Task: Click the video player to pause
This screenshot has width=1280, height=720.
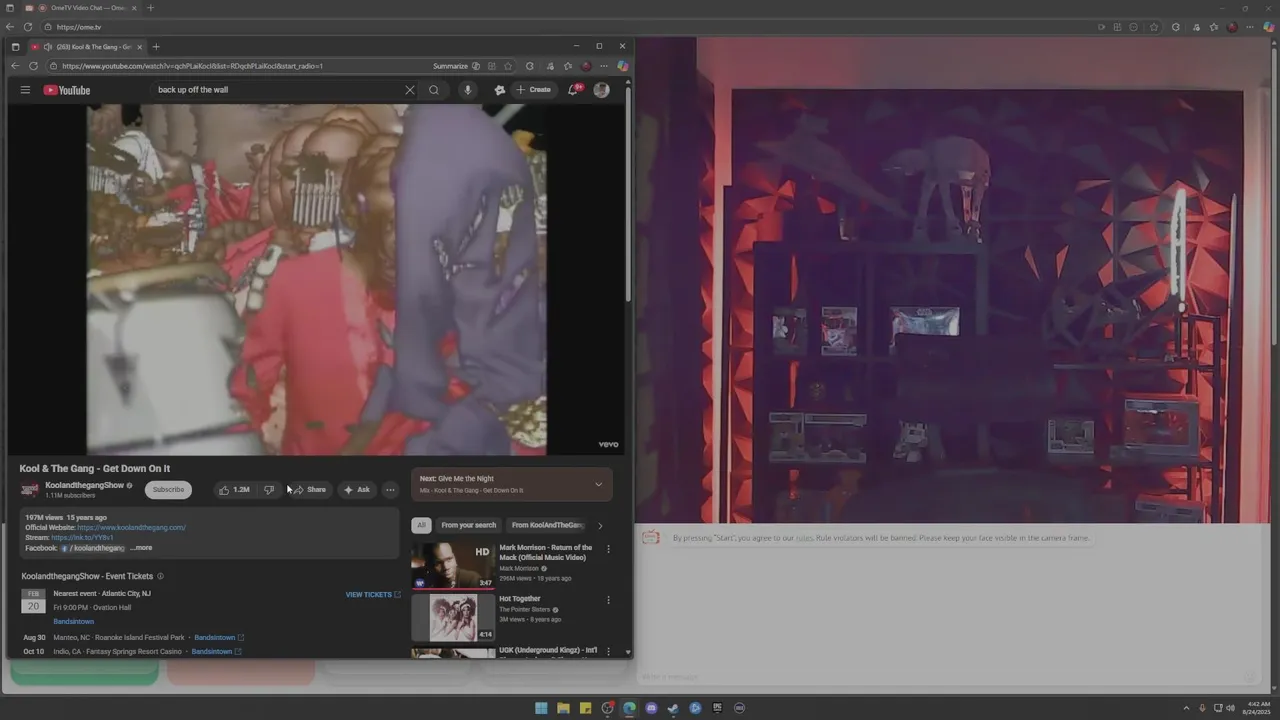Action: (316, 279)
